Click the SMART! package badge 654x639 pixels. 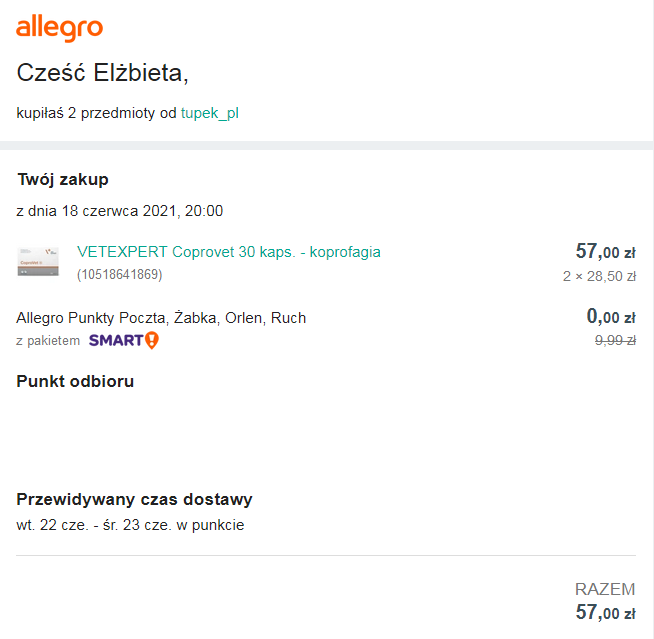point(123,340)
